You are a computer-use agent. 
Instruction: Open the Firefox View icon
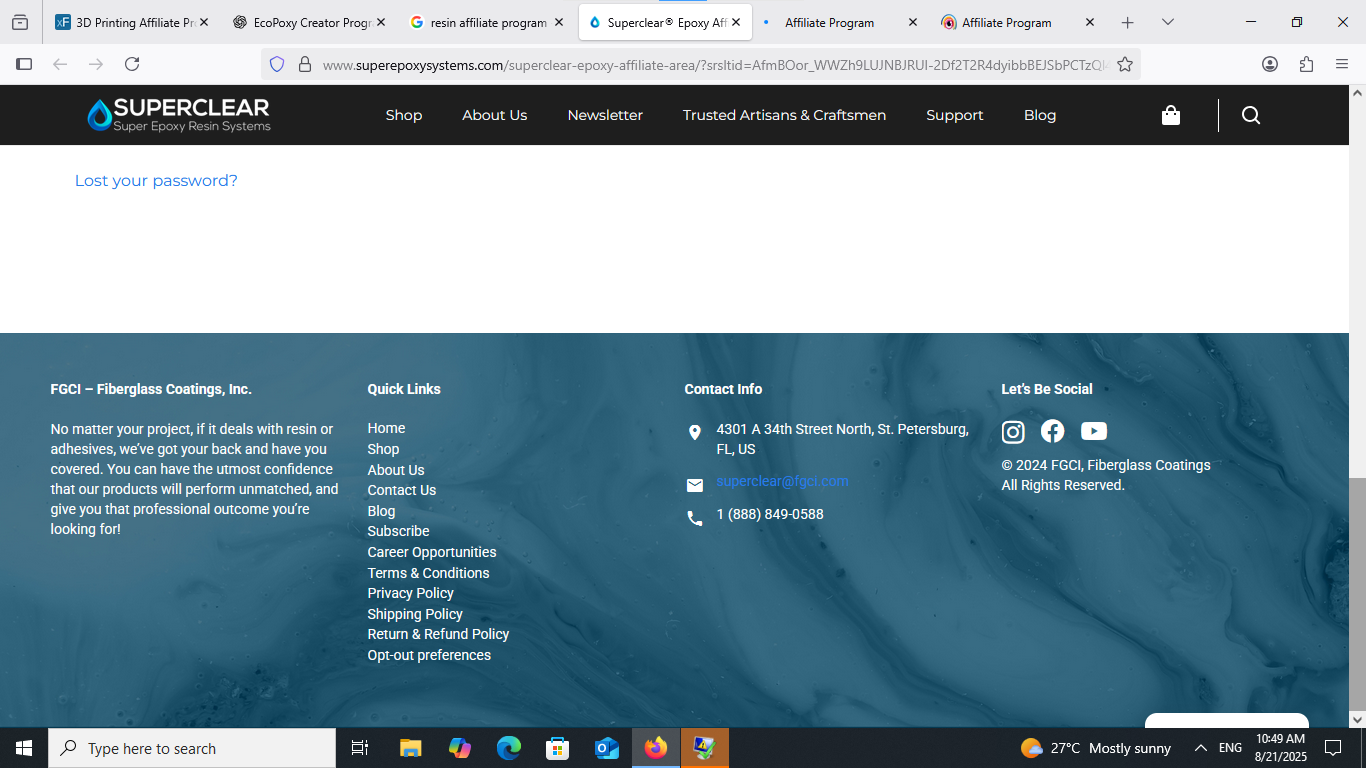(x=20, y=22)
